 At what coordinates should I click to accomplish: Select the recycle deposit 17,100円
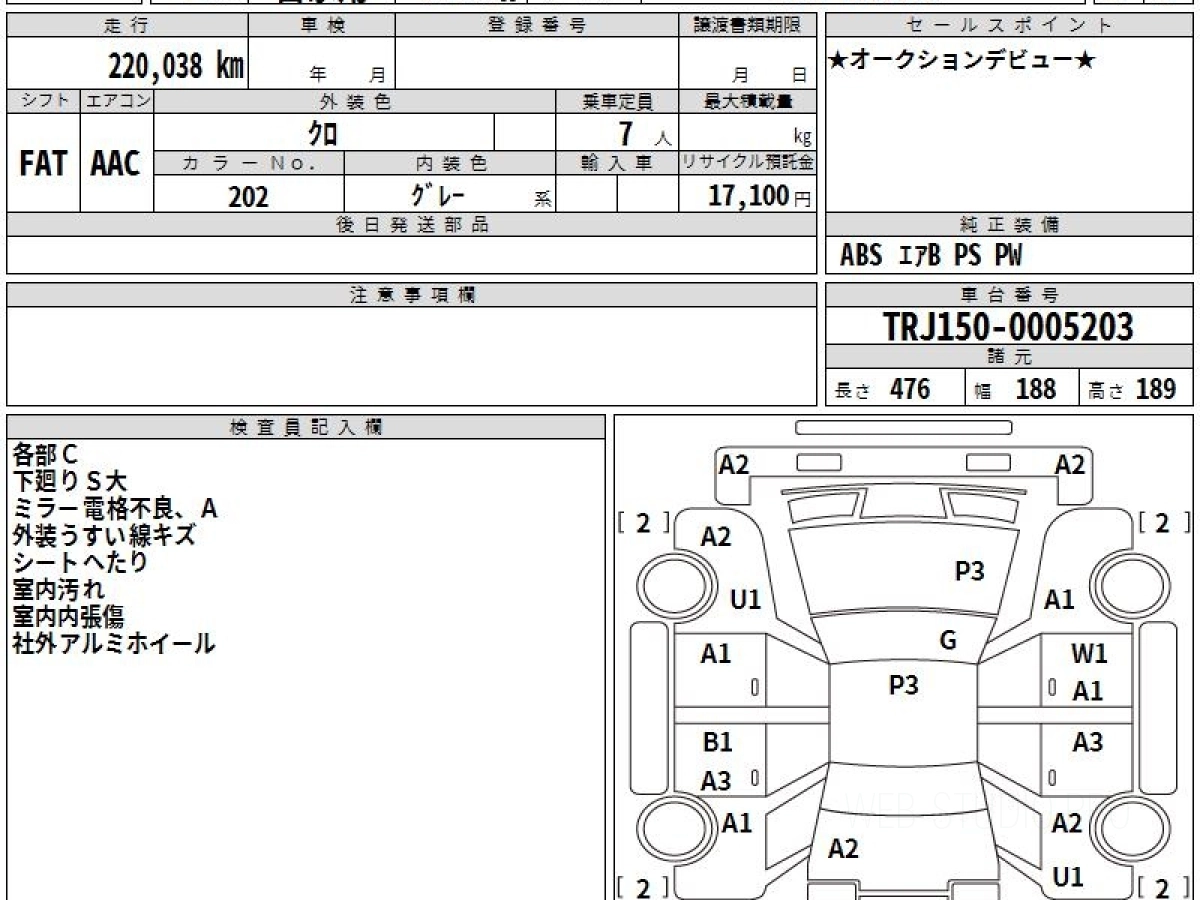(760, 196)
